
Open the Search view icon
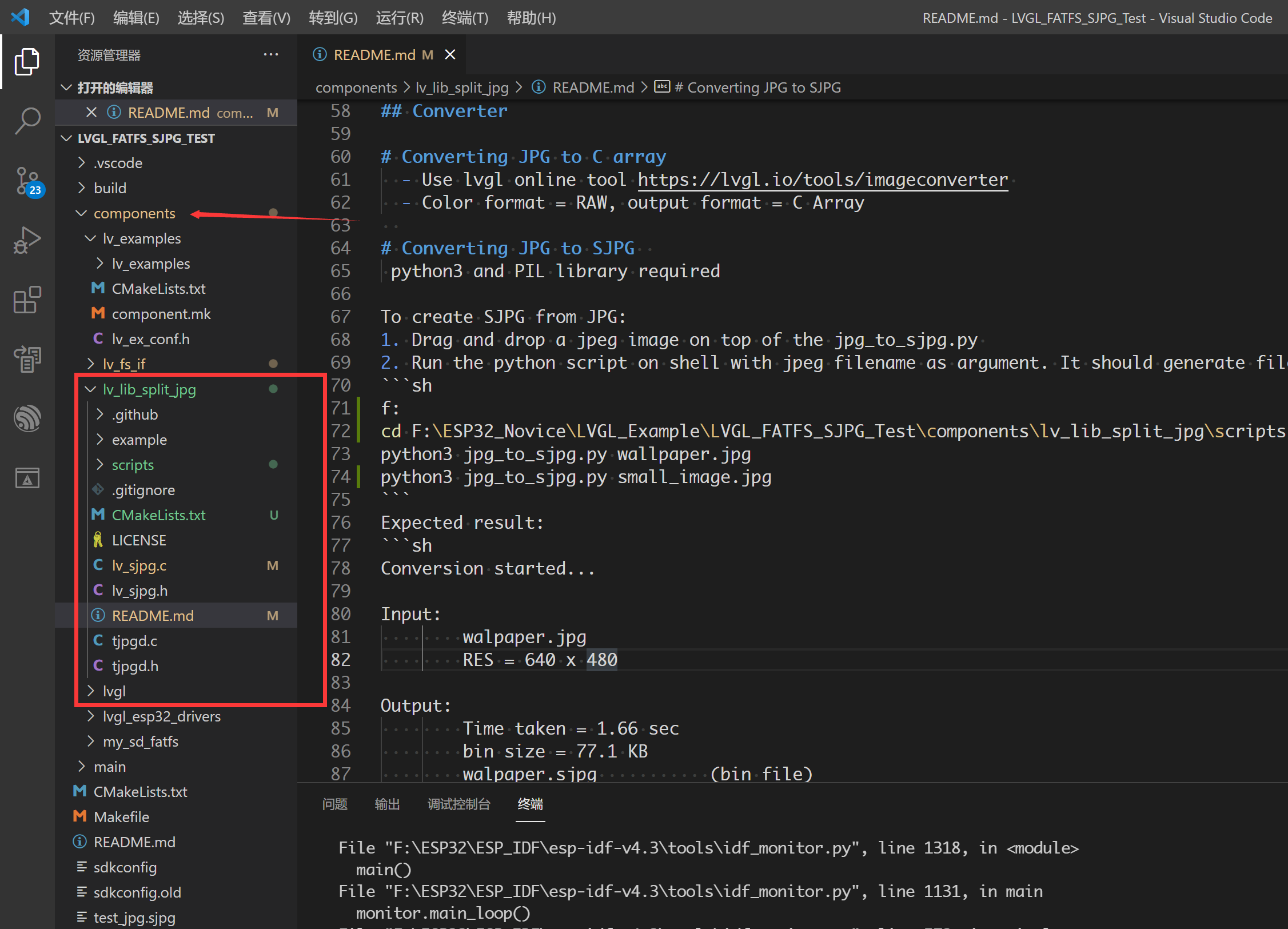point(26,120)
